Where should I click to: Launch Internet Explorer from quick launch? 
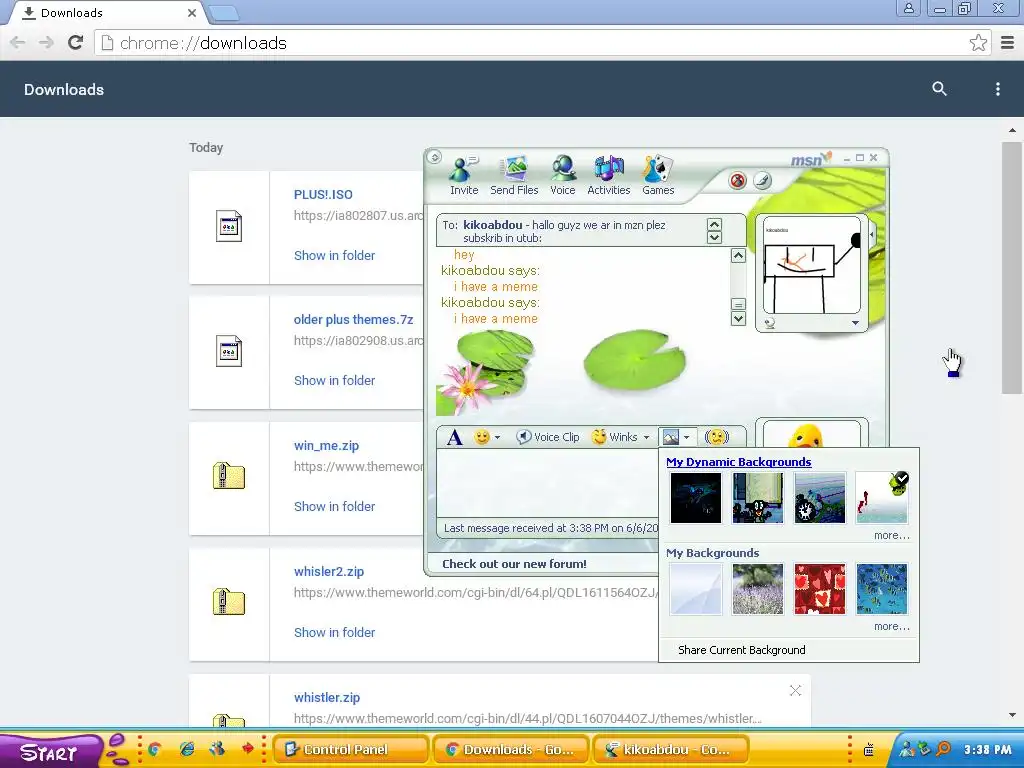coord(187,749)
